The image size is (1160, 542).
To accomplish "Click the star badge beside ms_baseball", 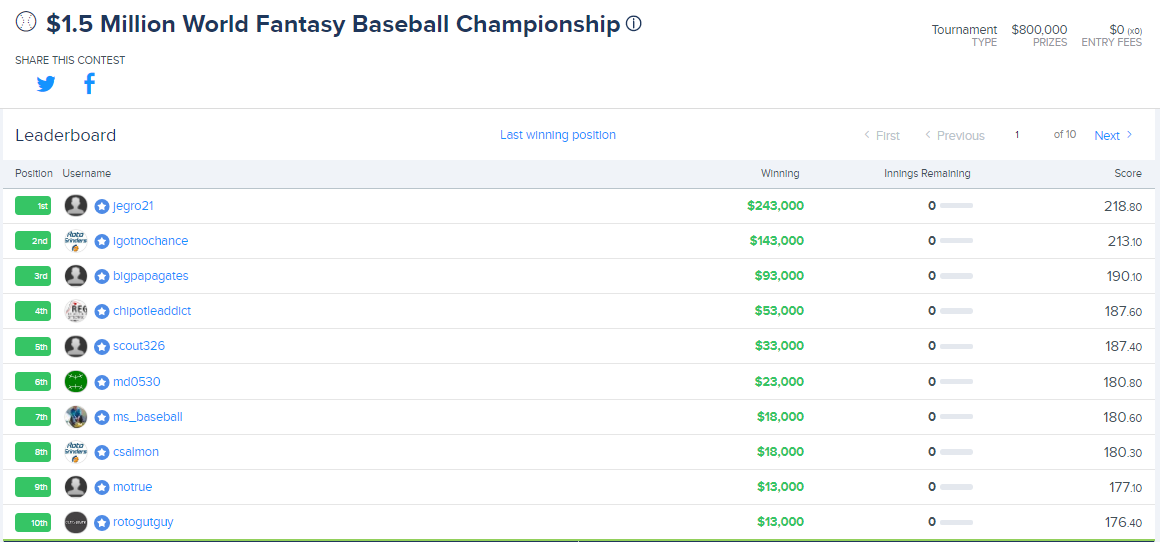I will point(102,417).
